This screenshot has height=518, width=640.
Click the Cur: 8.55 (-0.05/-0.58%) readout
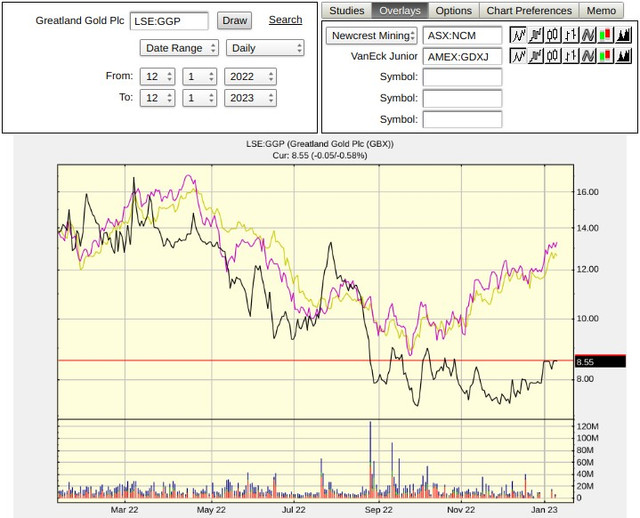320,156
